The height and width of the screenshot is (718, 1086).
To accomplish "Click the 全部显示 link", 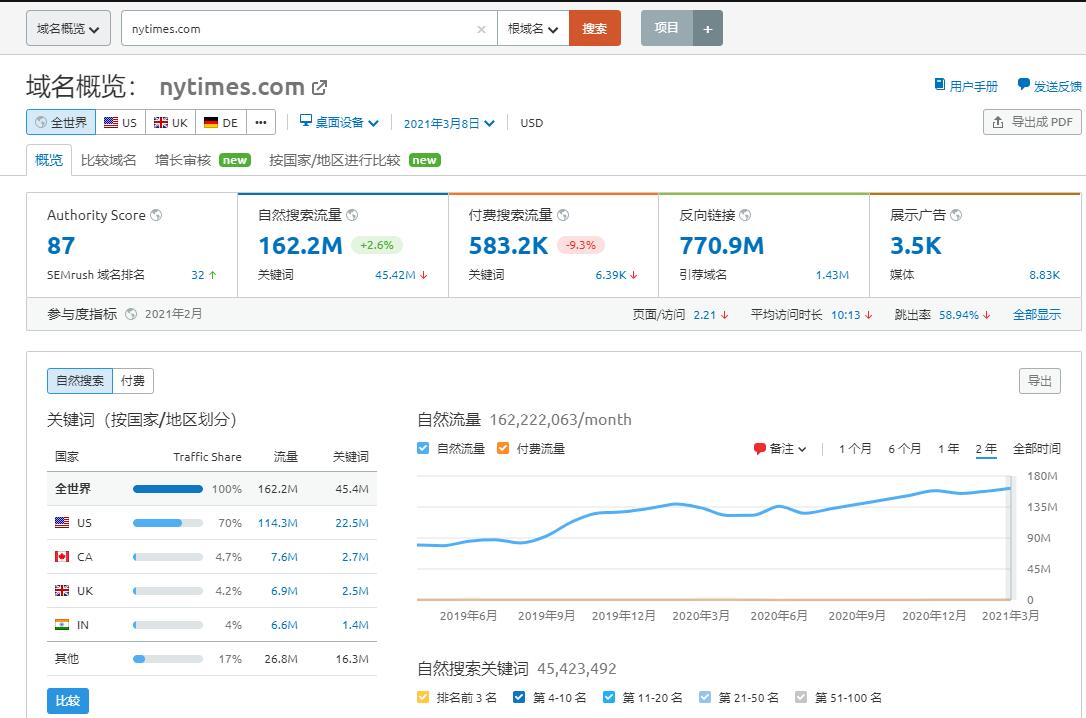I will (1037, 314).
